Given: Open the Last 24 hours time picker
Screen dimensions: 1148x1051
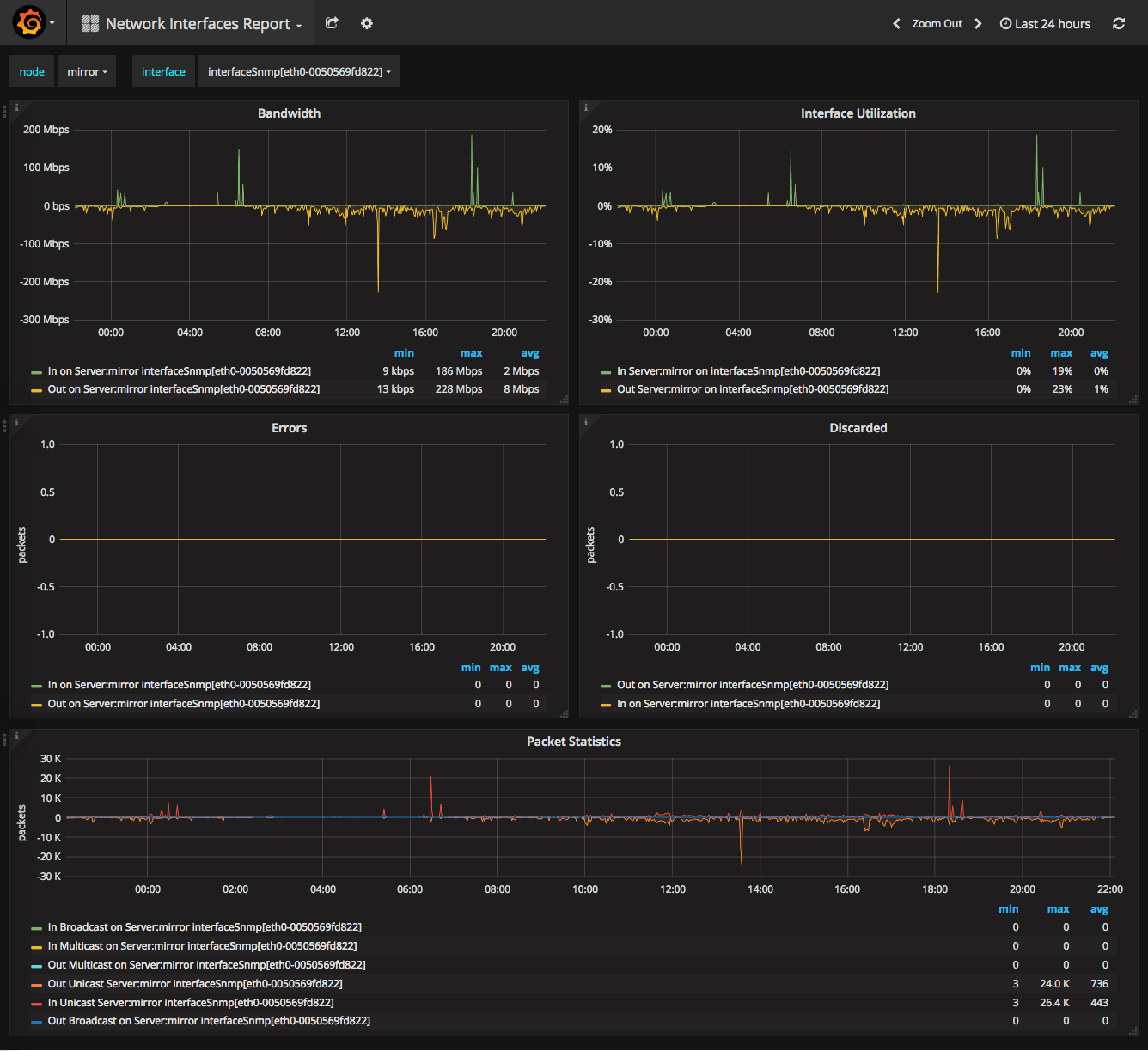Looking at the screenshot, I should coord(1045,23).
